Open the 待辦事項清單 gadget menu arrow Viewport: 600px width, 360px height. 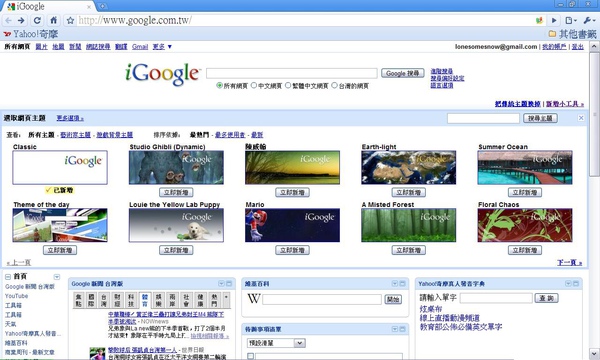[395, 329]
